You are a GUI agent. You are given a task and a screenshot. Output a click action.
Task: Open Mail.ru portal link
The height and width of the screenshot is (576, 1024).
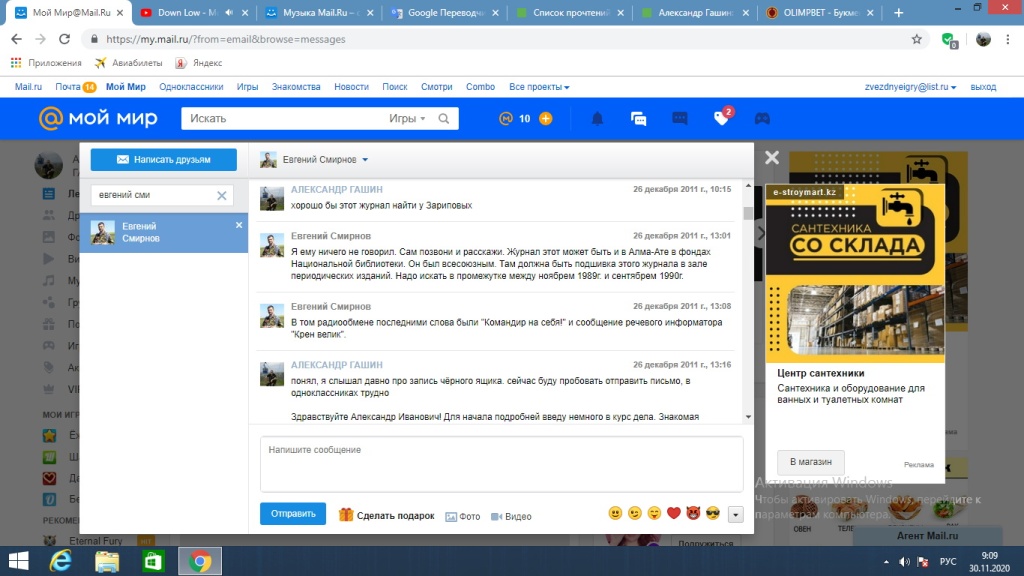[x=28, y=87]
